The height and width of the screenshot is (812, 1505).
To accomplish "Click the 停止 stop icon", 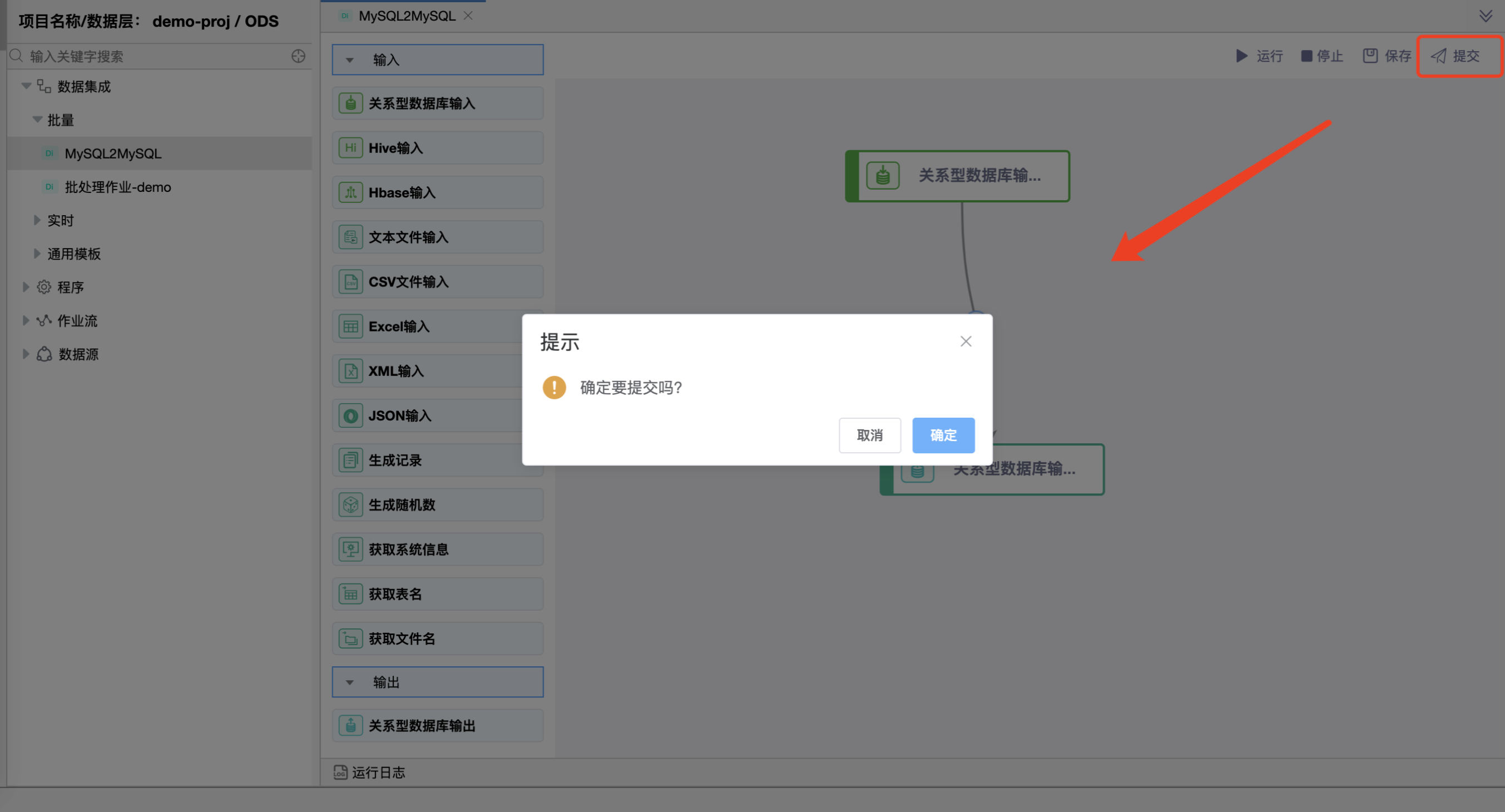I will [1306, 56].
